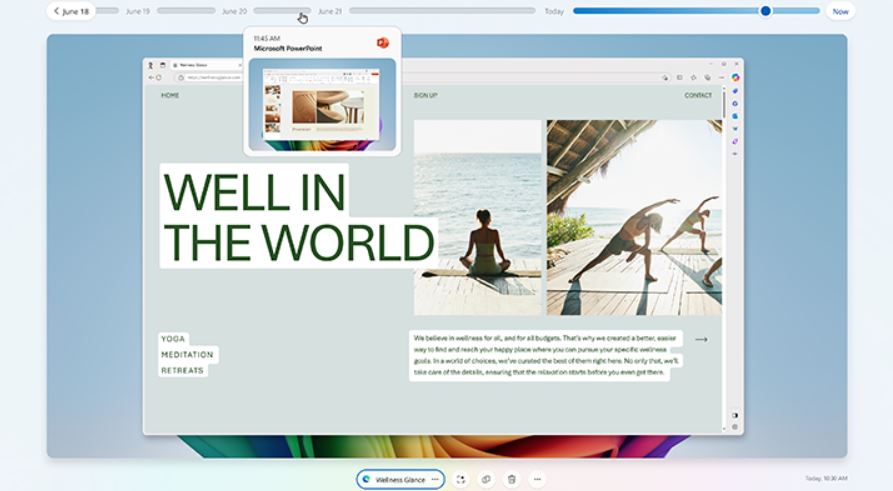Click the settings gear at Edge sidebar bottom
This screenshot has height=491, width=893.
(735, 427)
